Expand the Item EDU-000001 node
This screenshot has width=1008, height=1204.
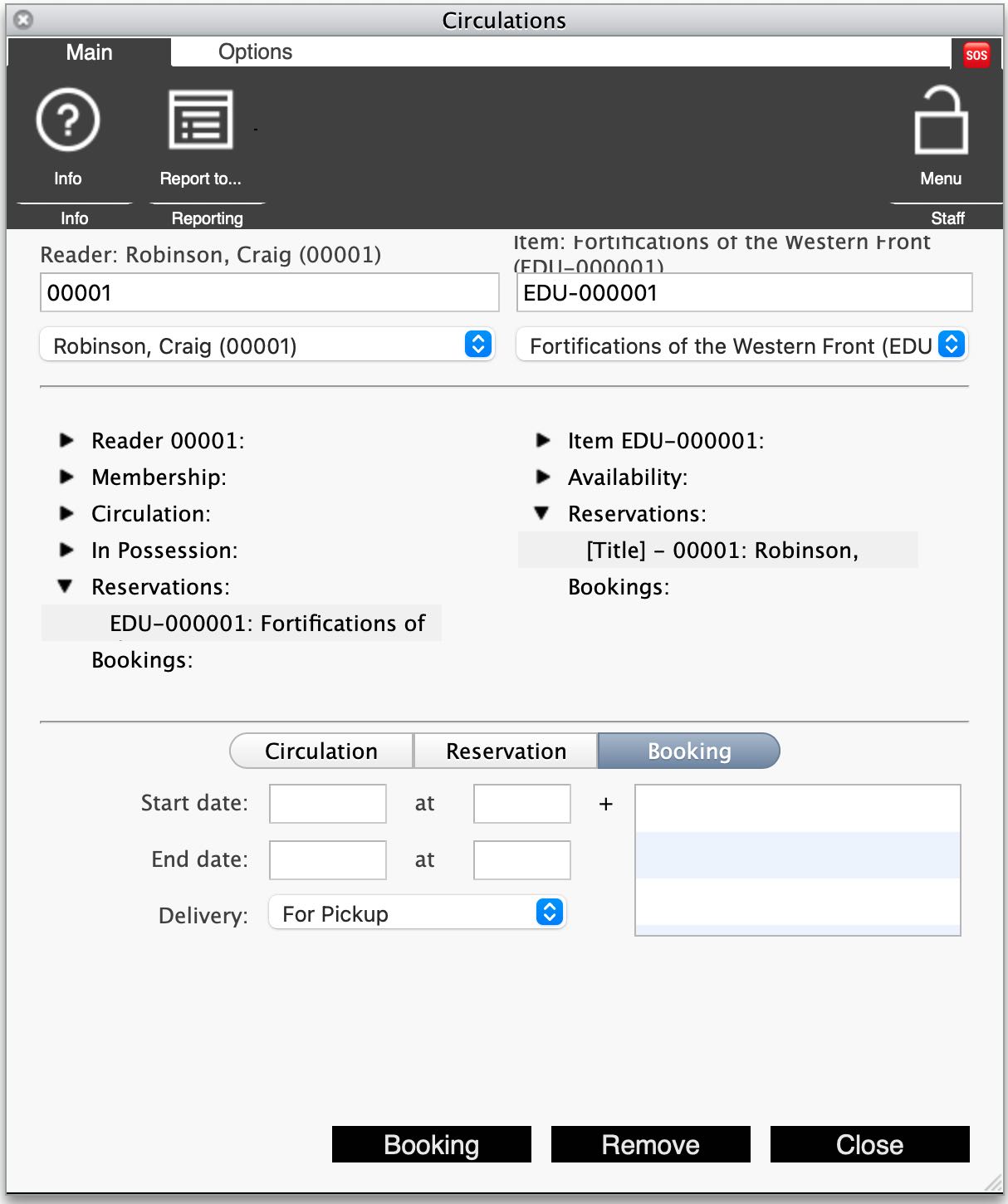pyautogui.click(x=544, y=440)
